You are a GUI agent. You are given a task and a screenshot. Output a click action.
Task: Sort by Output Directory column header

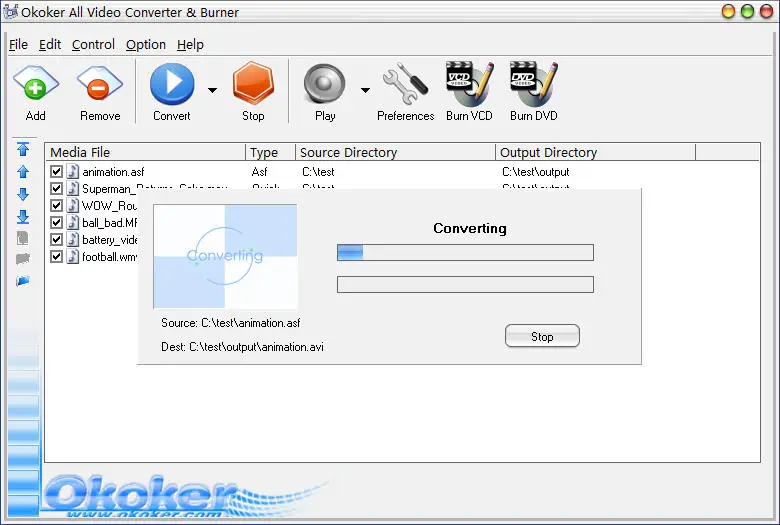point(595,152)
